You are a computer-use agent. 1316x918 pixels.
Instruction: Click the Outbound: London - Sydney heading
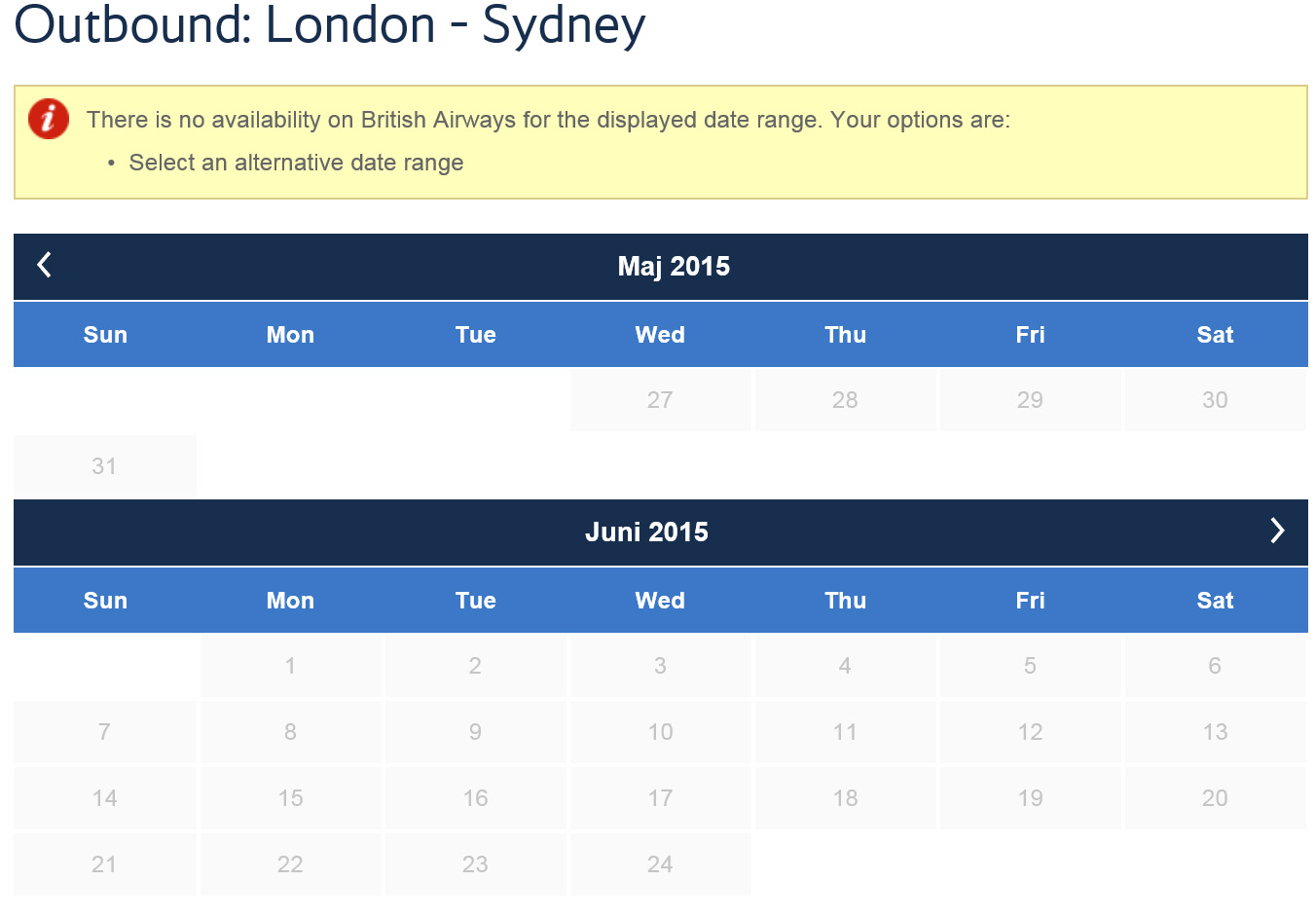click(x=328, y=25)
